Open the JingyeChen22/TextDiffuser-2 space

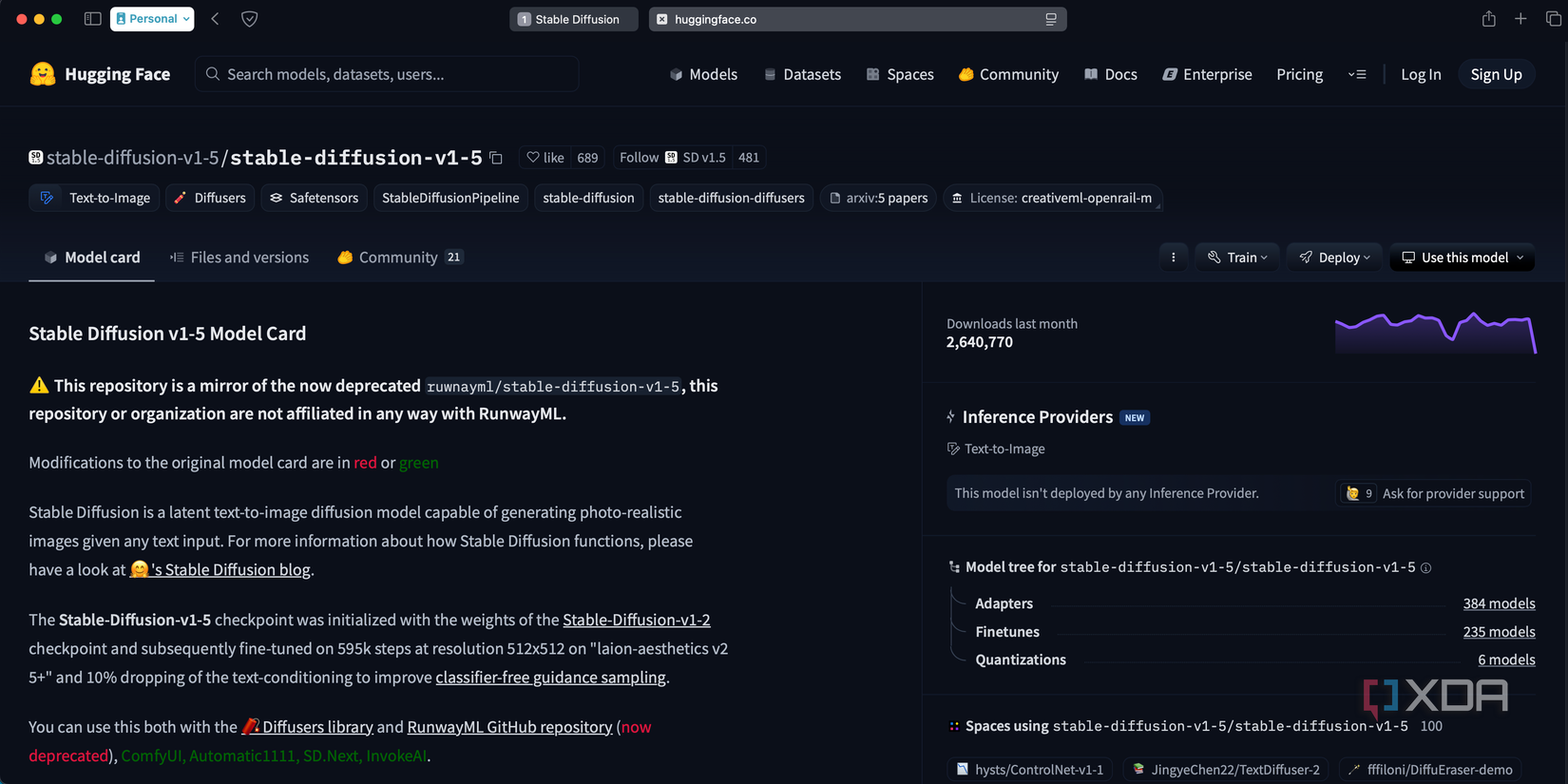(1227, 770)
